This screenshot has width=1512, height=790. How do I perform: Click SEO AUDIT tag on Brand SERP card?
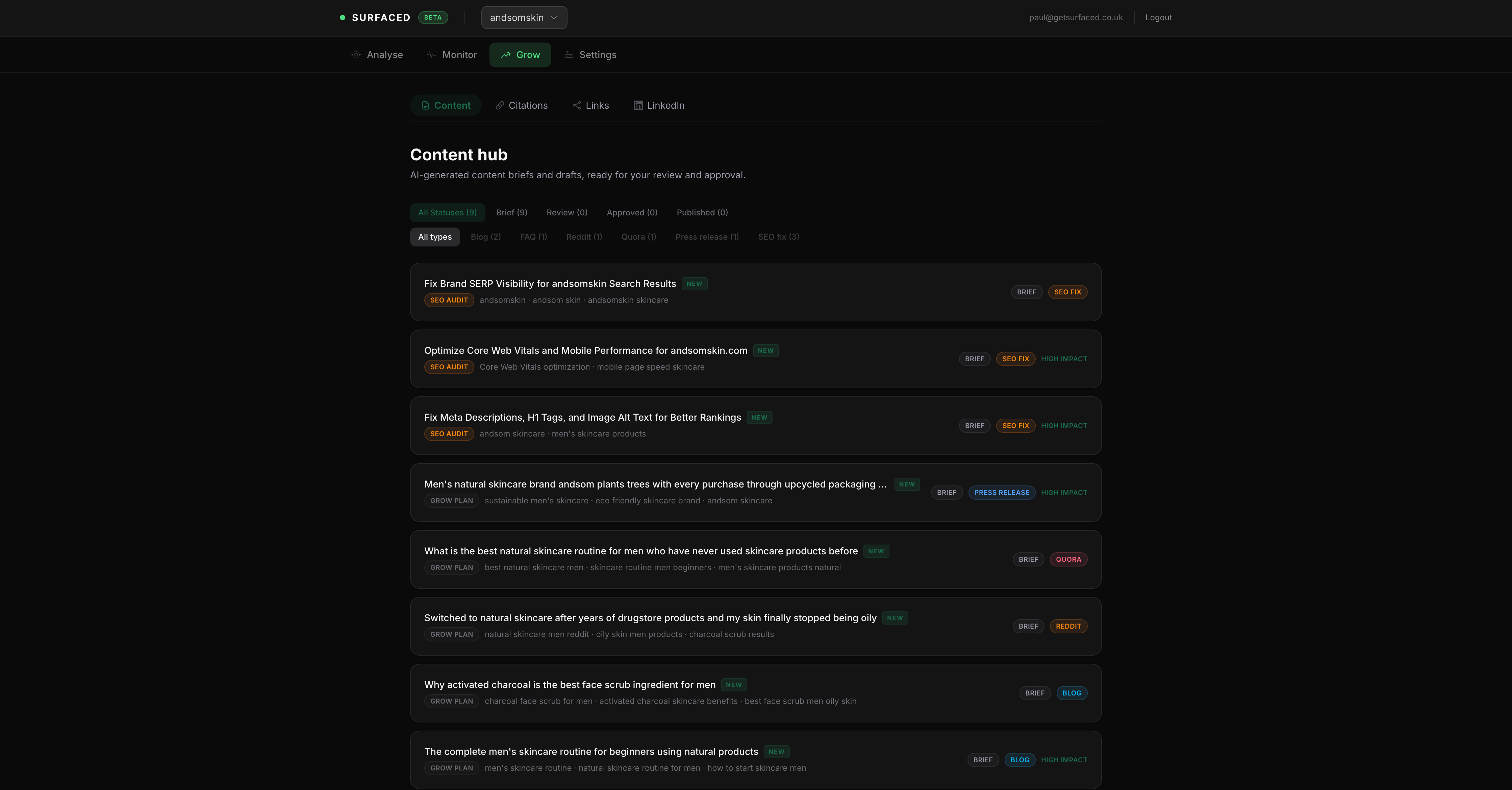[x=449, y=300]
